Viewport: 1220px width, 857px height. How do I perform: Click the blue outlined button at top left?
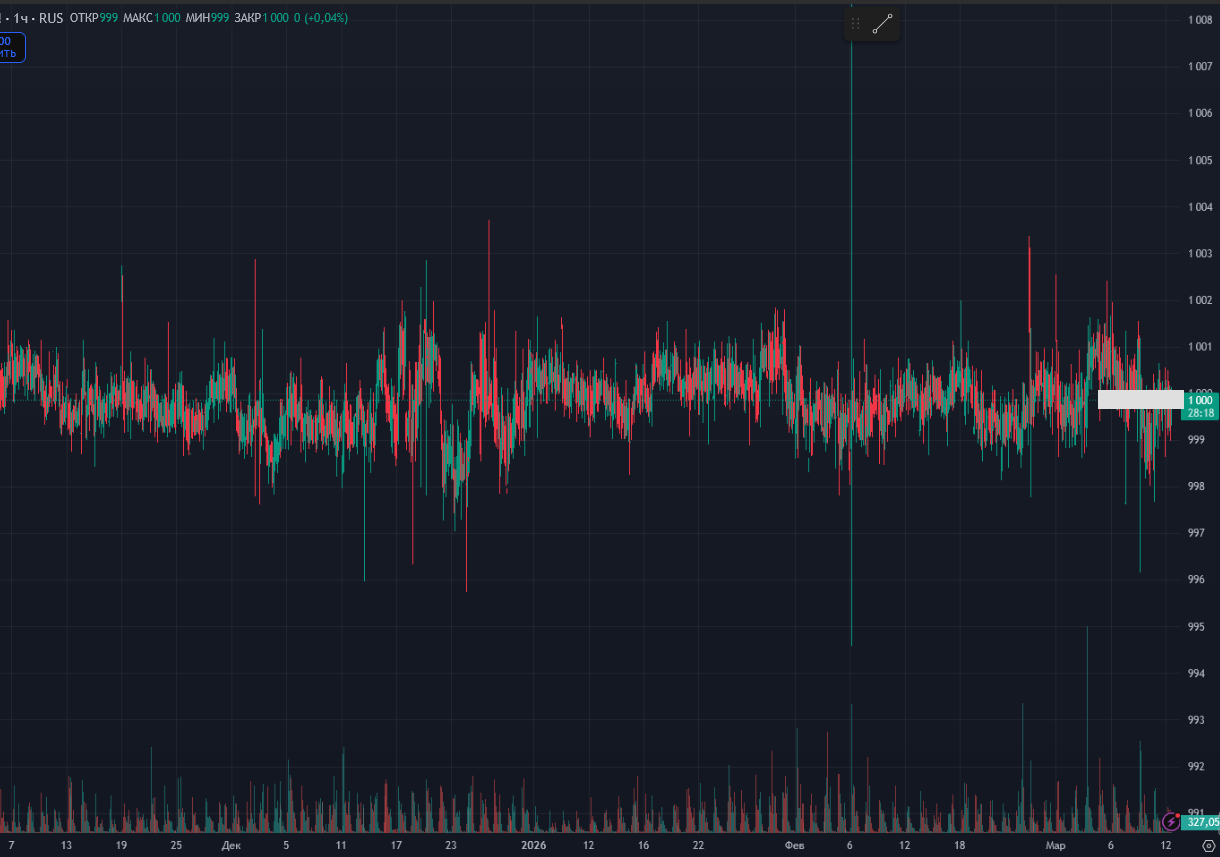coord(11,47)
